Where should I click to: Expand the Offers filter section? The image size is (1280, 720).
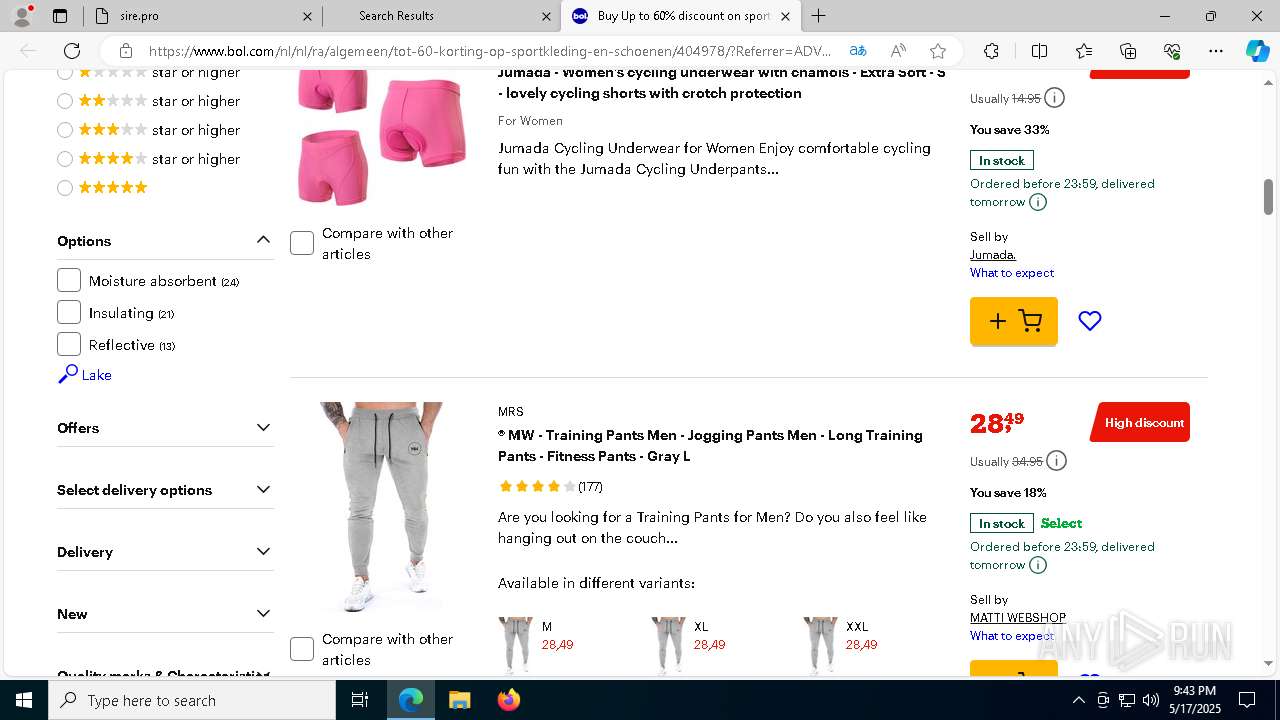click(165, 428)
